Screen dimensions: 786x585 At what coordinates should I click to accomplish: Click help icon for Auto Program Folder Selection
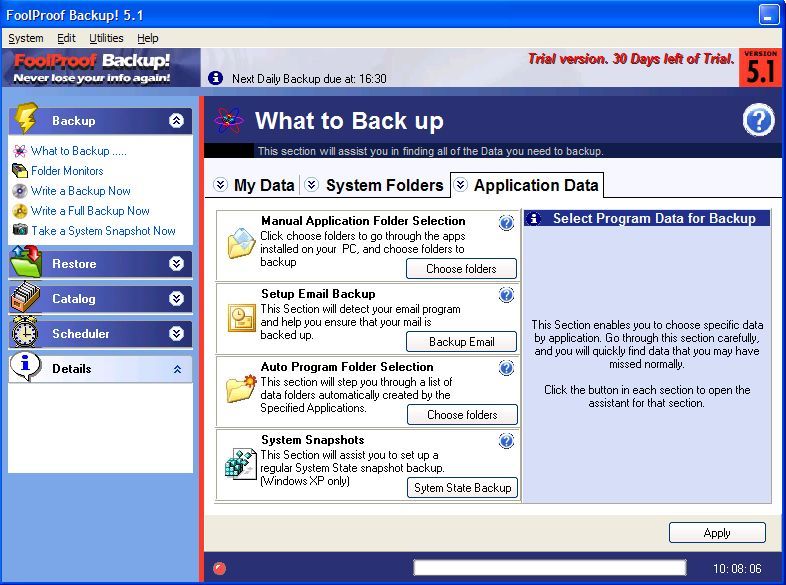pyautogui.click(x=506, y=368)
